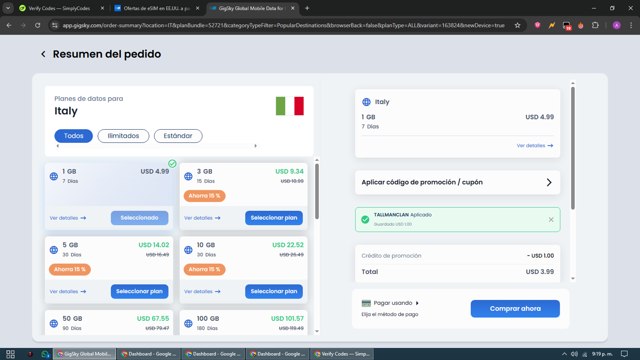Bookmark this page with the star icon
Screen dimensions: 640x360
coord(518,25)
